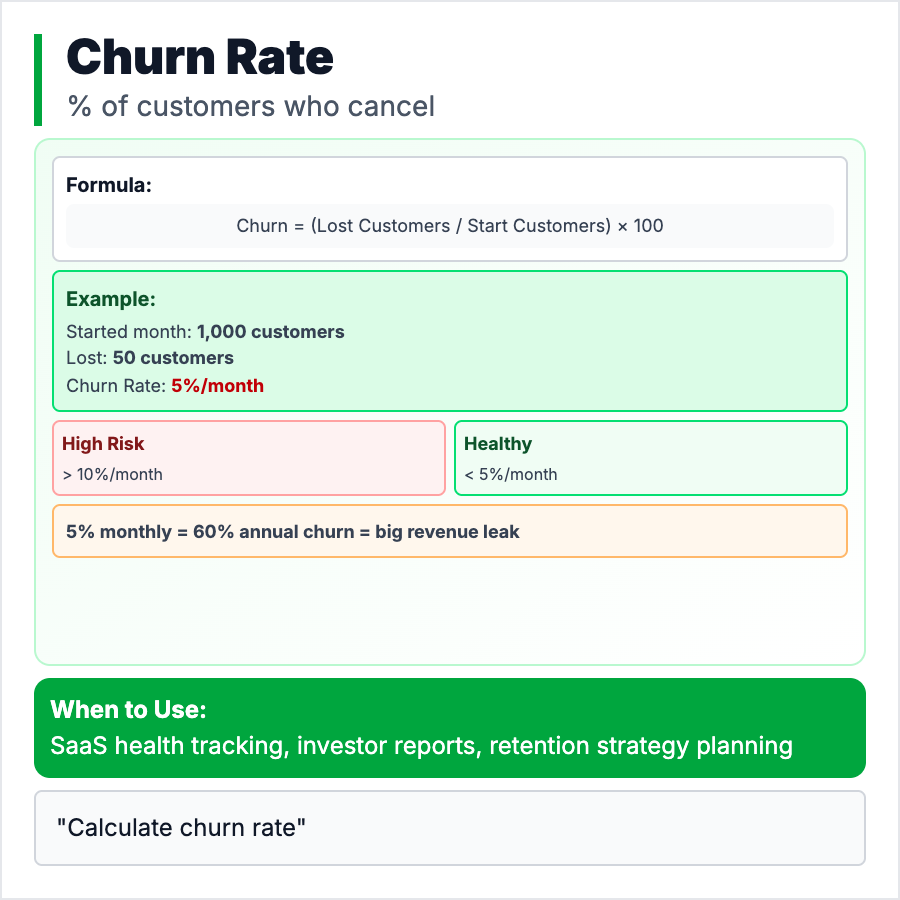Click the SaaS health tracking description text
Image resolution: width=900 pixels, height=900 pixels.
point(421,746)
